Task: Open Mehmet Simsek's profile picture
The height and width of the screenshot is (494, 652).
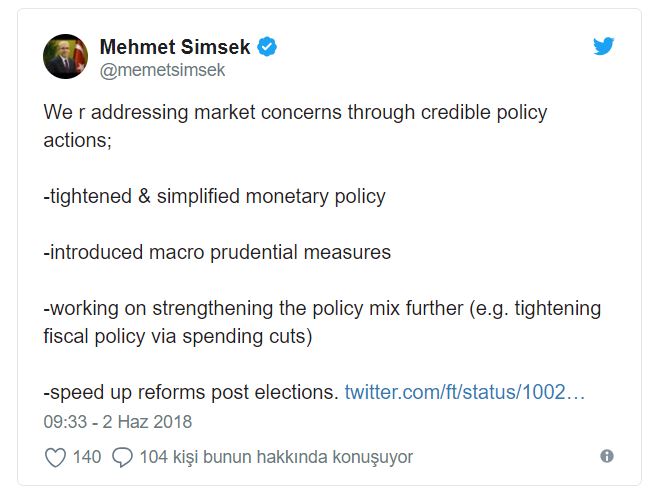Action: pyautogui.click(x=65, y=56)
